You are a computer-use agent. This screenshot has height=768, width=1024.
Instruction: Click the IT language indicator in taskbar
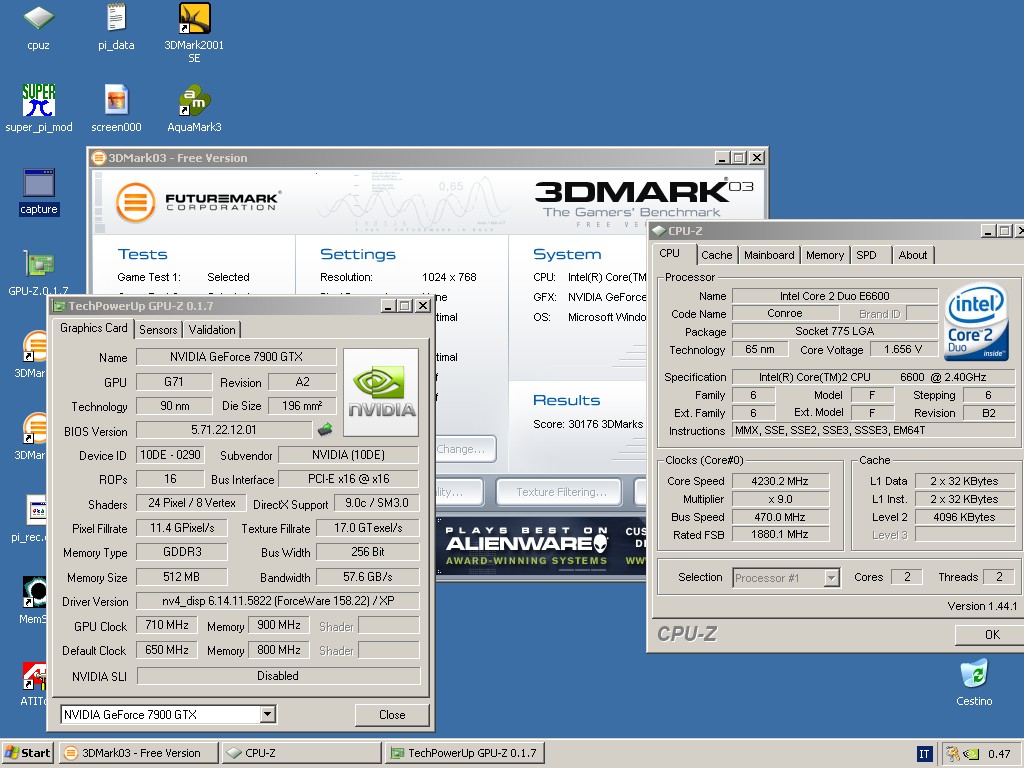pos(923,754)
